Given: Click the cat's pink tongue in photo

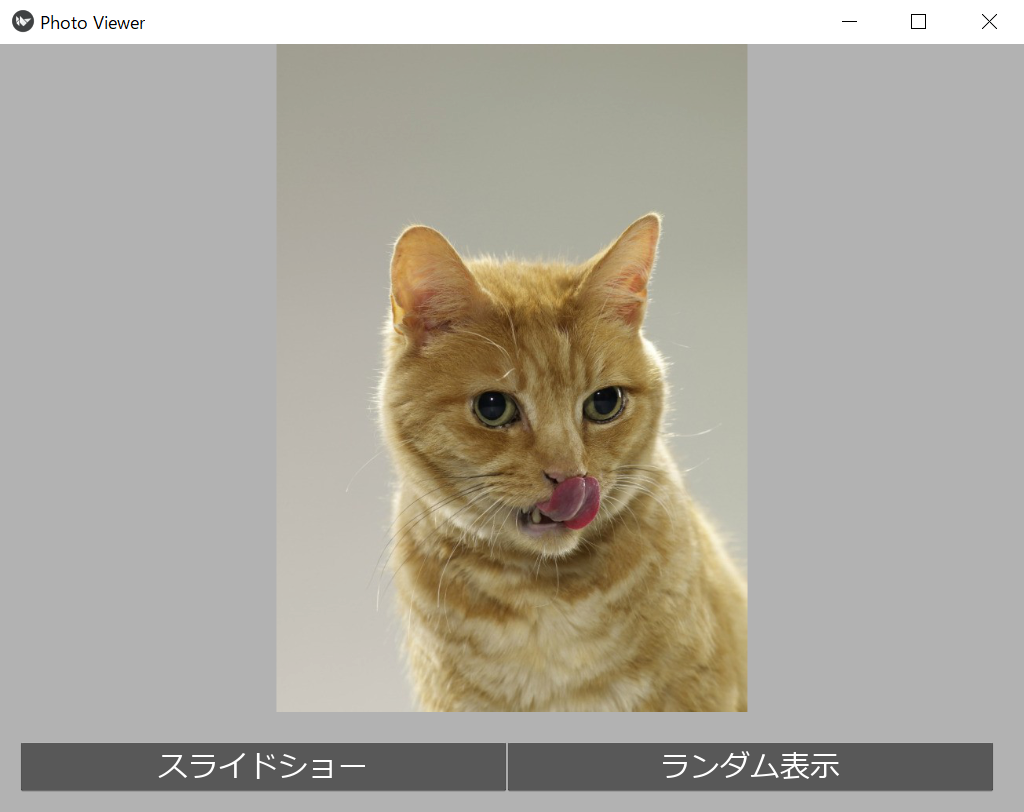Looking at the screenshot, I should (x=574, y=500).
